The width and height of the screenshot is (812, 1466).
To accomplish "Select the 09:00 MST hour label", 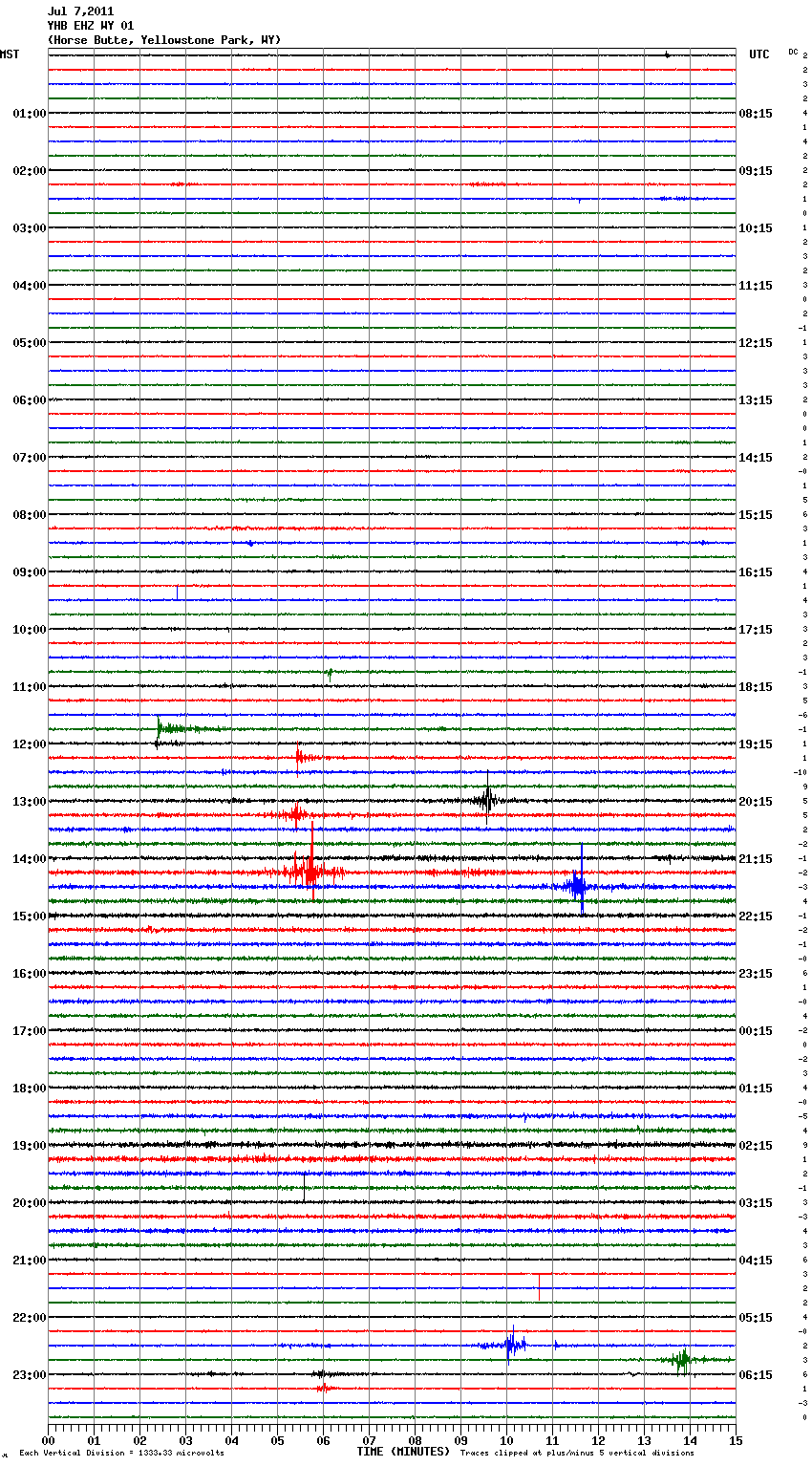I will point(29,572).
